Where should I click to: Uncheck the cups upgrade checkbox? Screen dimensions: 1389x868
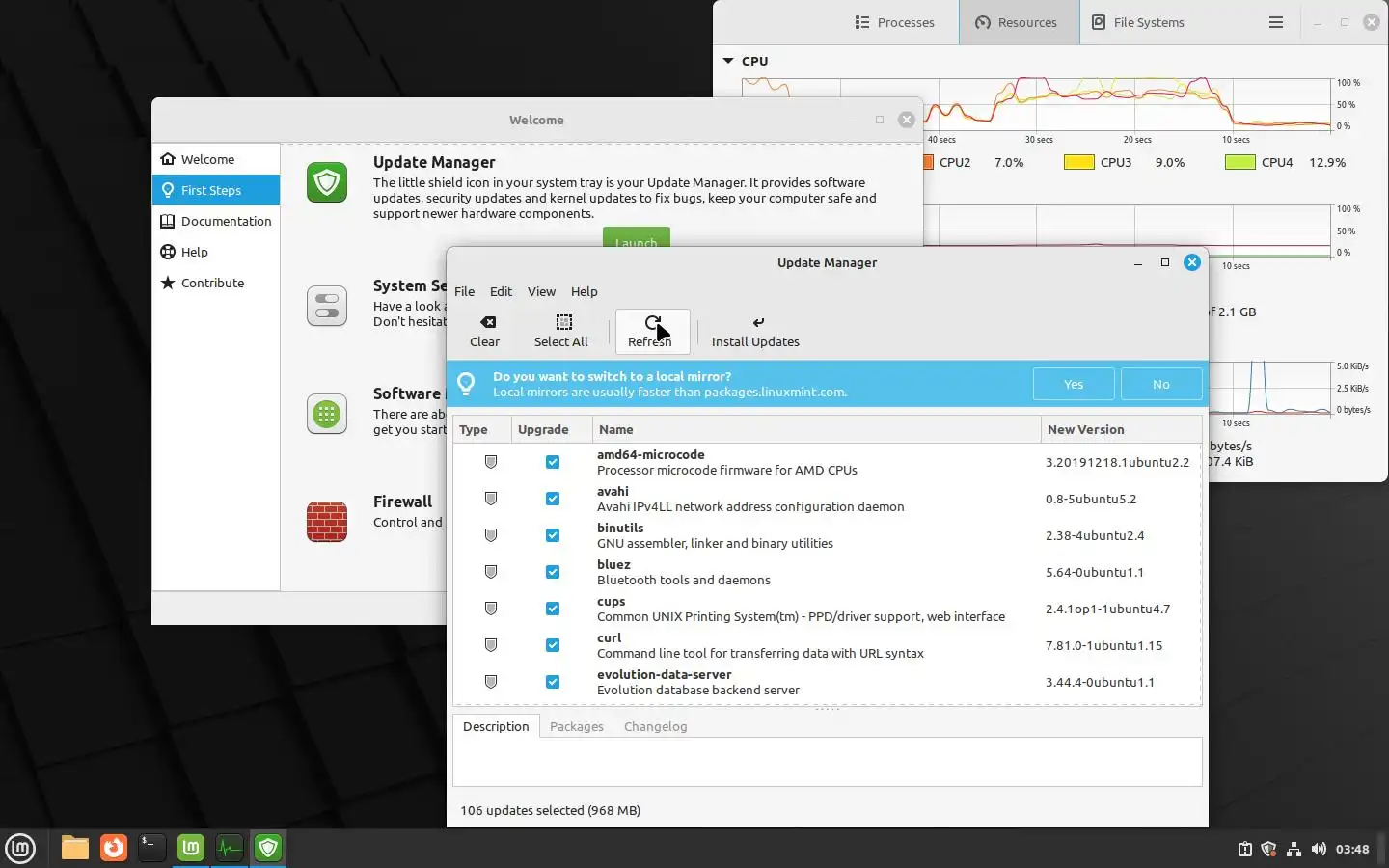tap(553, 609)
